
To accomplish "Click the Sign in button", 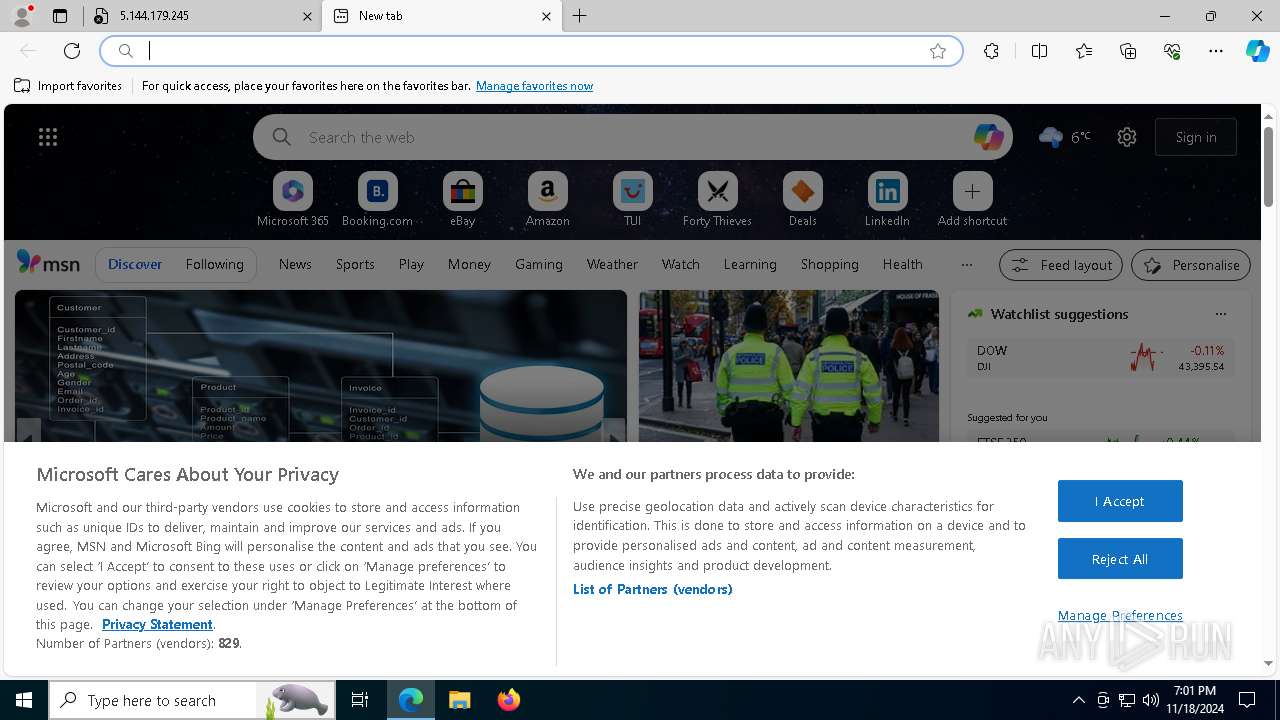I will (1196, 137).
